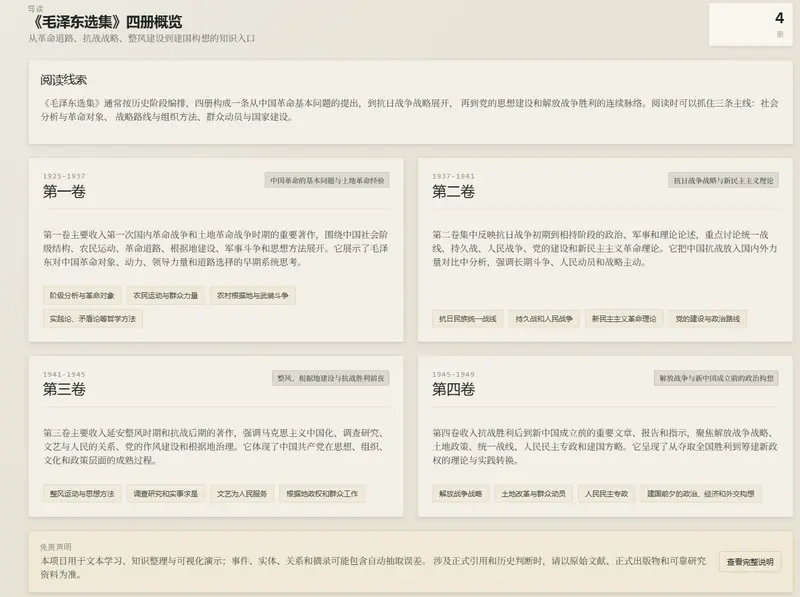Viewport: 800px width, 597px height.
Task: Click badge 中国革命的基本问题与土地革命经验
Action: 327,180
